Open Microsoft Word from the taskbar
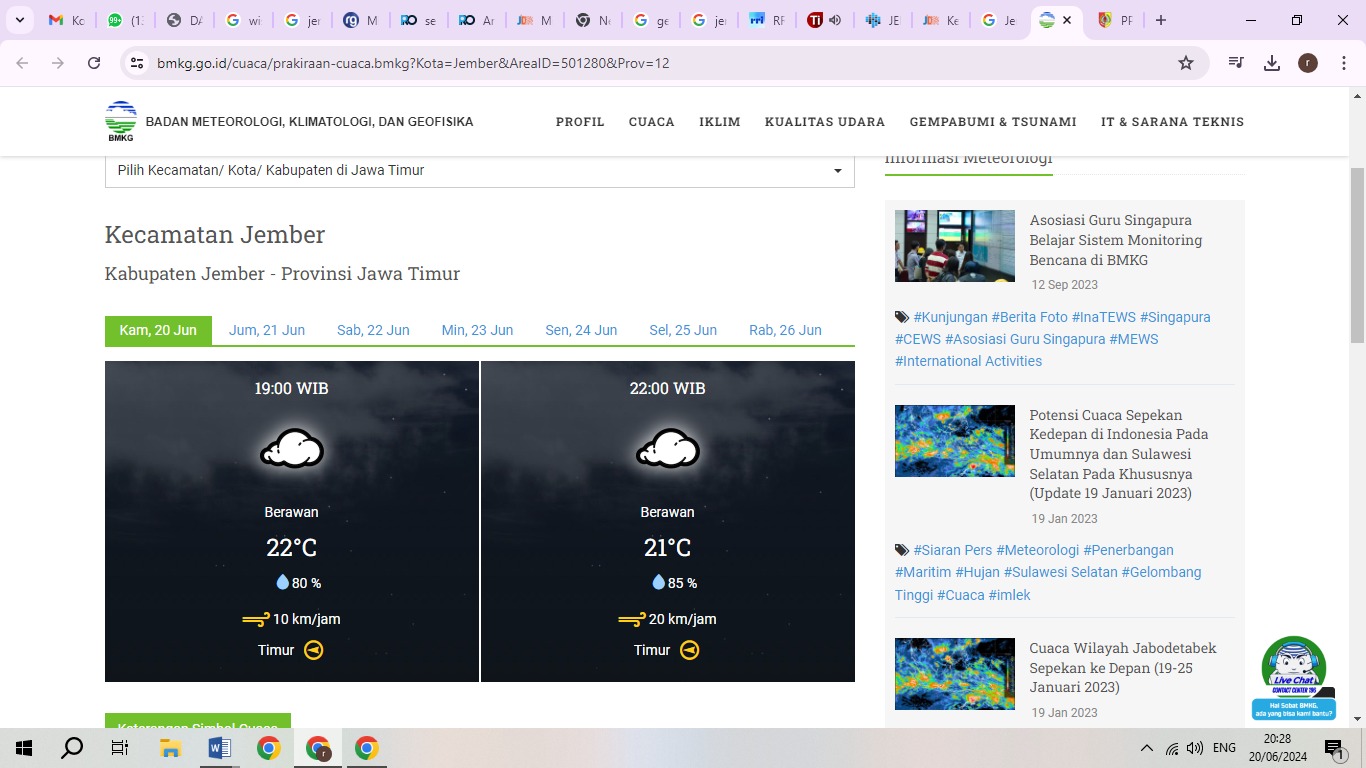This screenshot has height=768, width=1366. pos(219,748)
